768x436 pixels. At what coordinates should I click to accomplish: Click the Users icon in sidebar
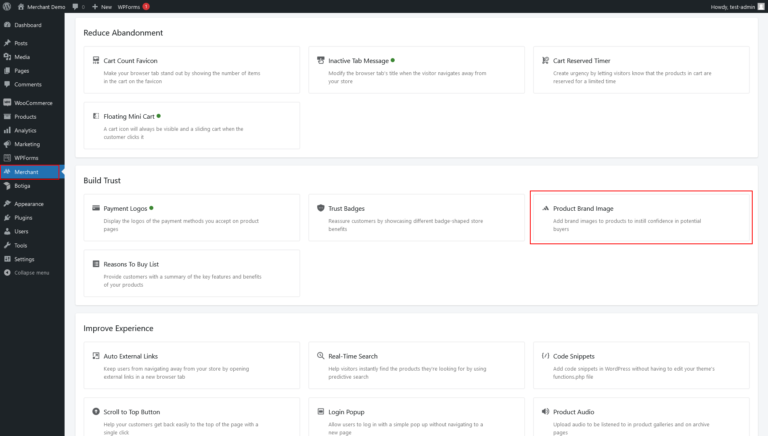(x=7, y=231)
